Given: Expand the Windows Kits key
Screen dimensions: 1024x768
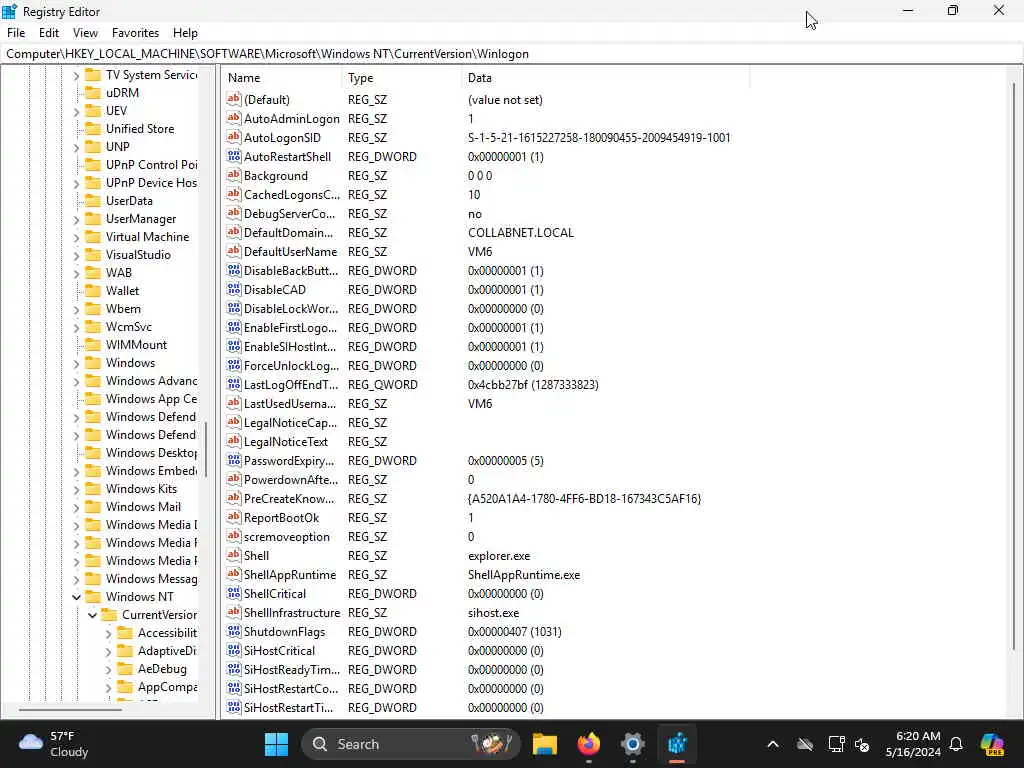Looking at the screenshot, I should tap(76, 489).
